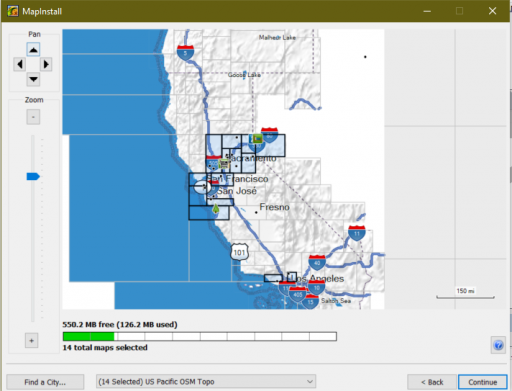
Task: Zoom in with the plus button
Action: (31, 341)
